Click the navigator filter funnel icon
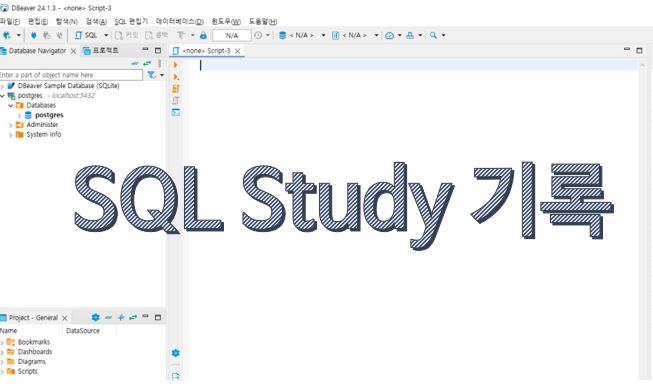This screenshot has height=392, width=653. [152, 75]
